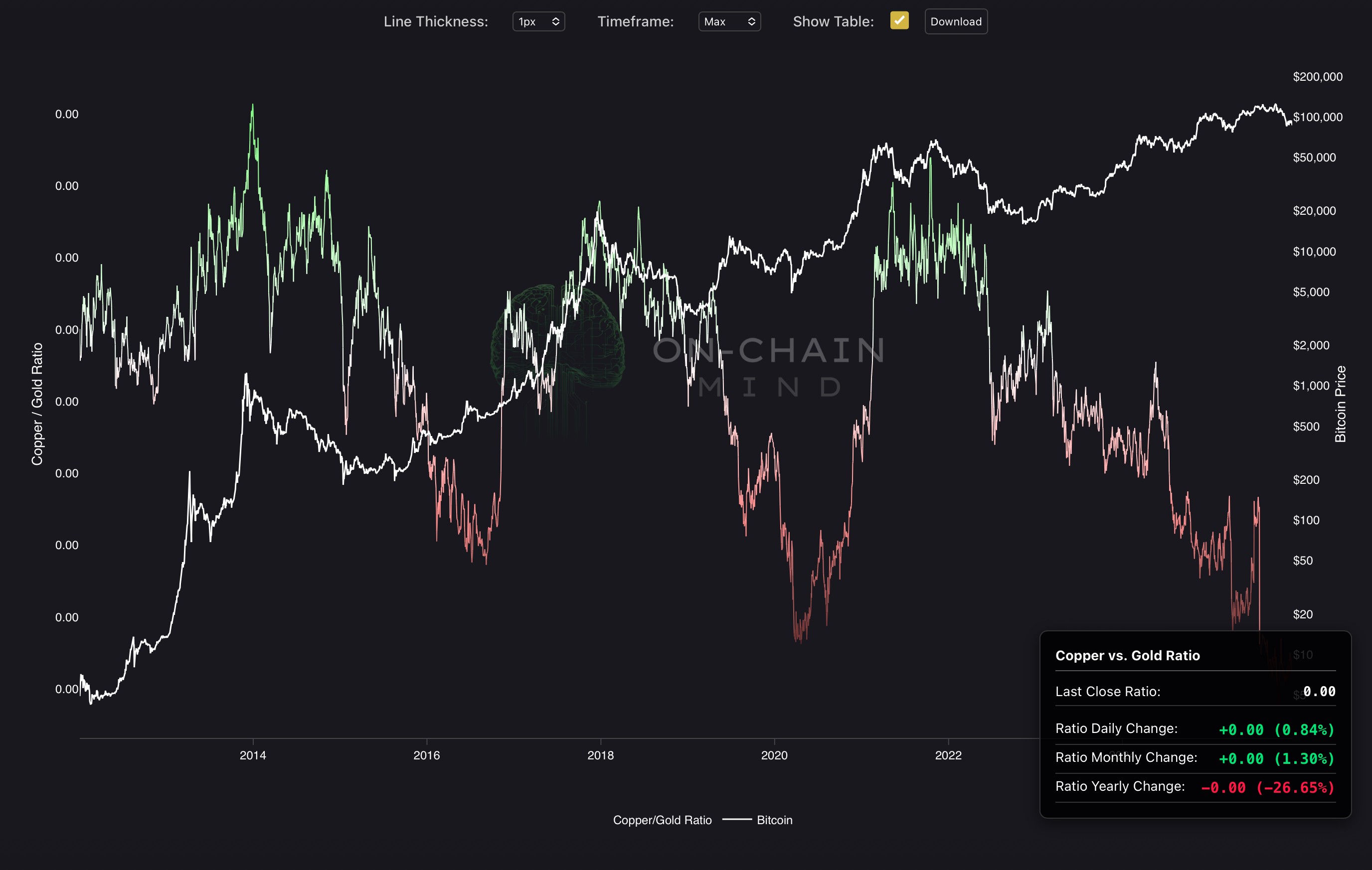Image resolution: width=1372 pixels, height=870 pixels.
Task: Open the Line Thickness dropdown
Action: [538, 21]
